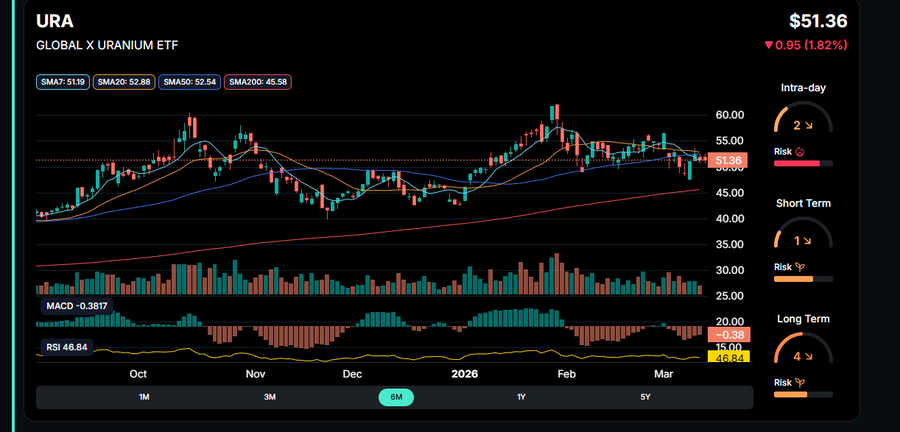Click the red Intra-day risk bar
This screenshot has height=432, width=900.
[803, 164]
